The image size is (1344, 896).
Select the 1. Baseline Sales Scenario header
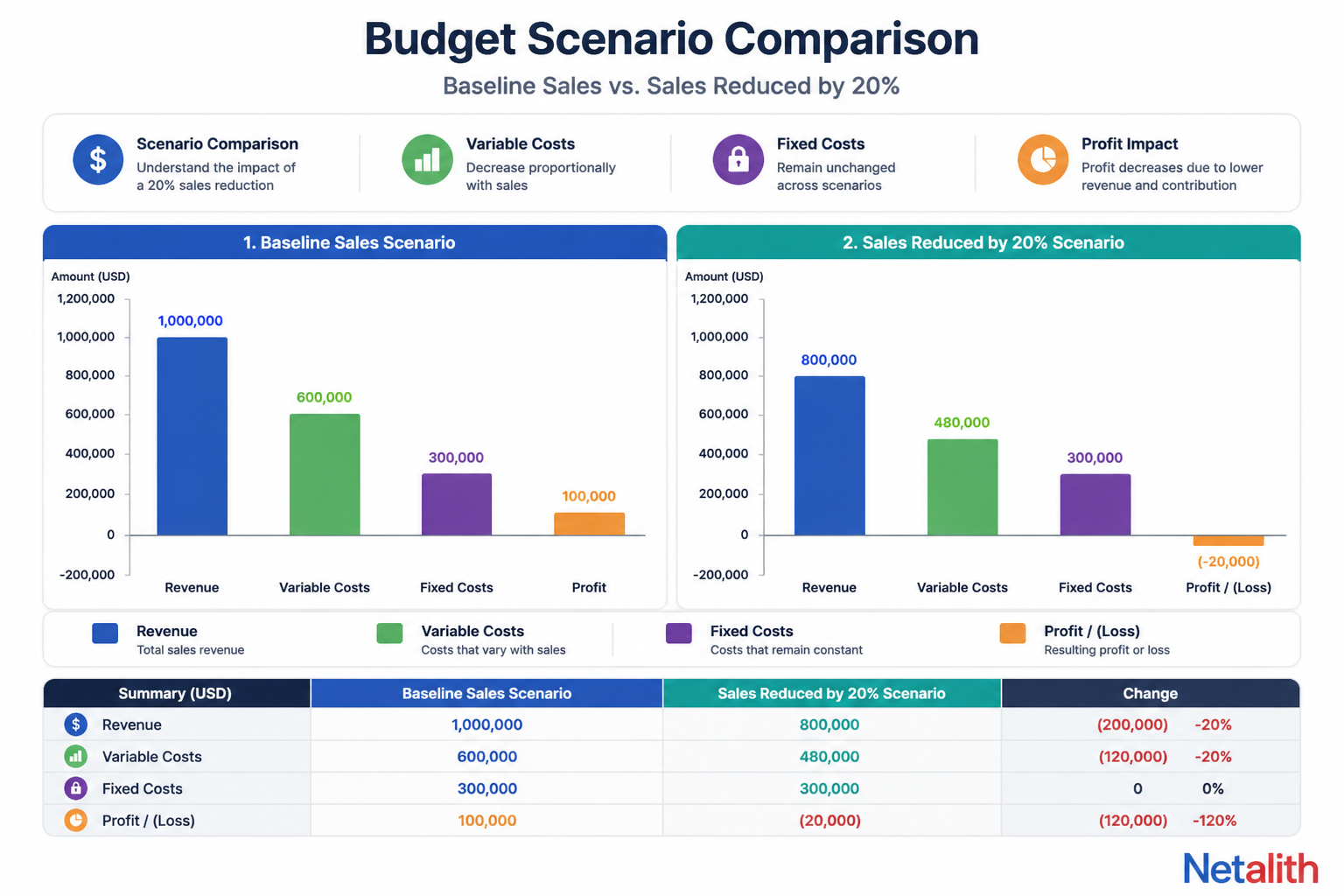(355, 242)
